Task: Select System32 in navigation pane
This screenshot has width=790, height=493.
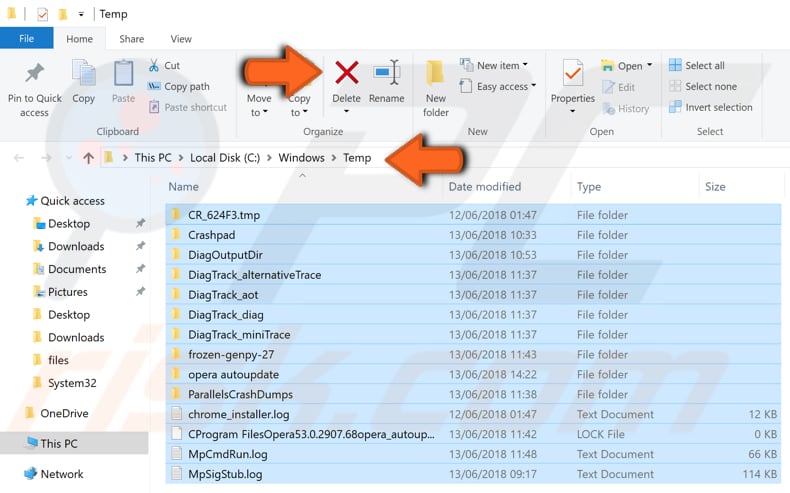Action: (x=72, y=383)
